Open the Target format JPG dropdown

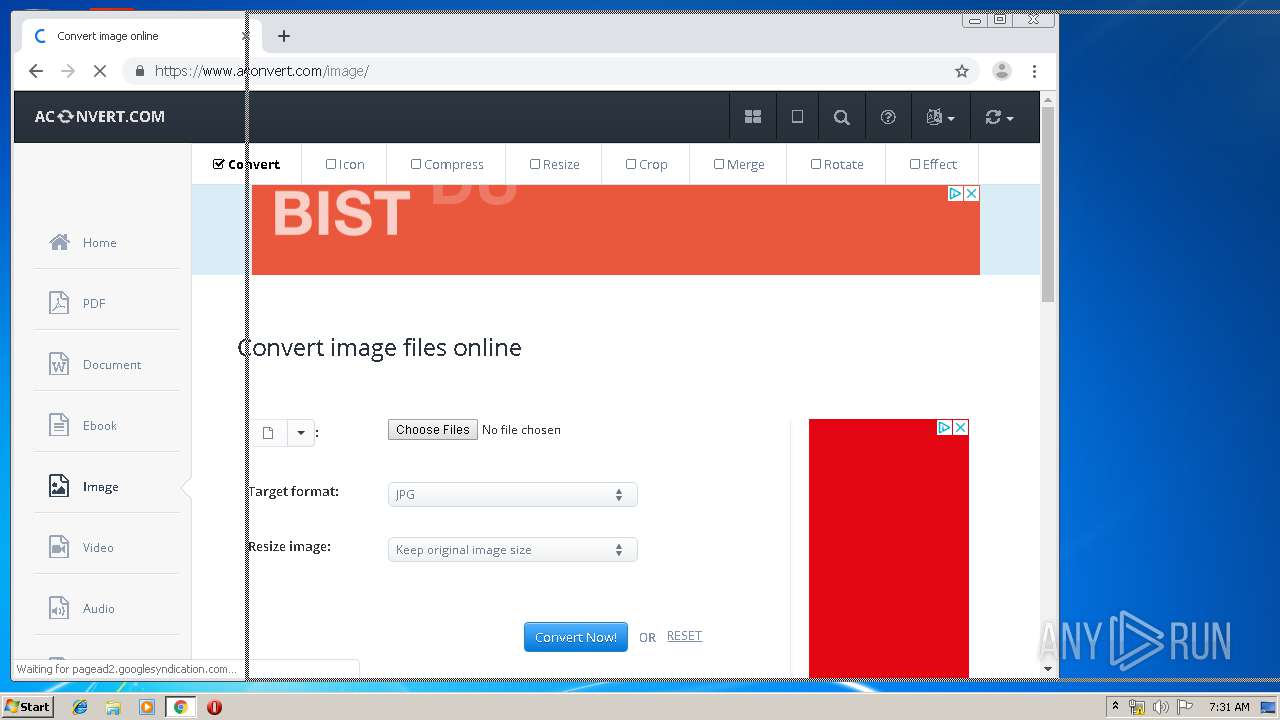point(512,494)
